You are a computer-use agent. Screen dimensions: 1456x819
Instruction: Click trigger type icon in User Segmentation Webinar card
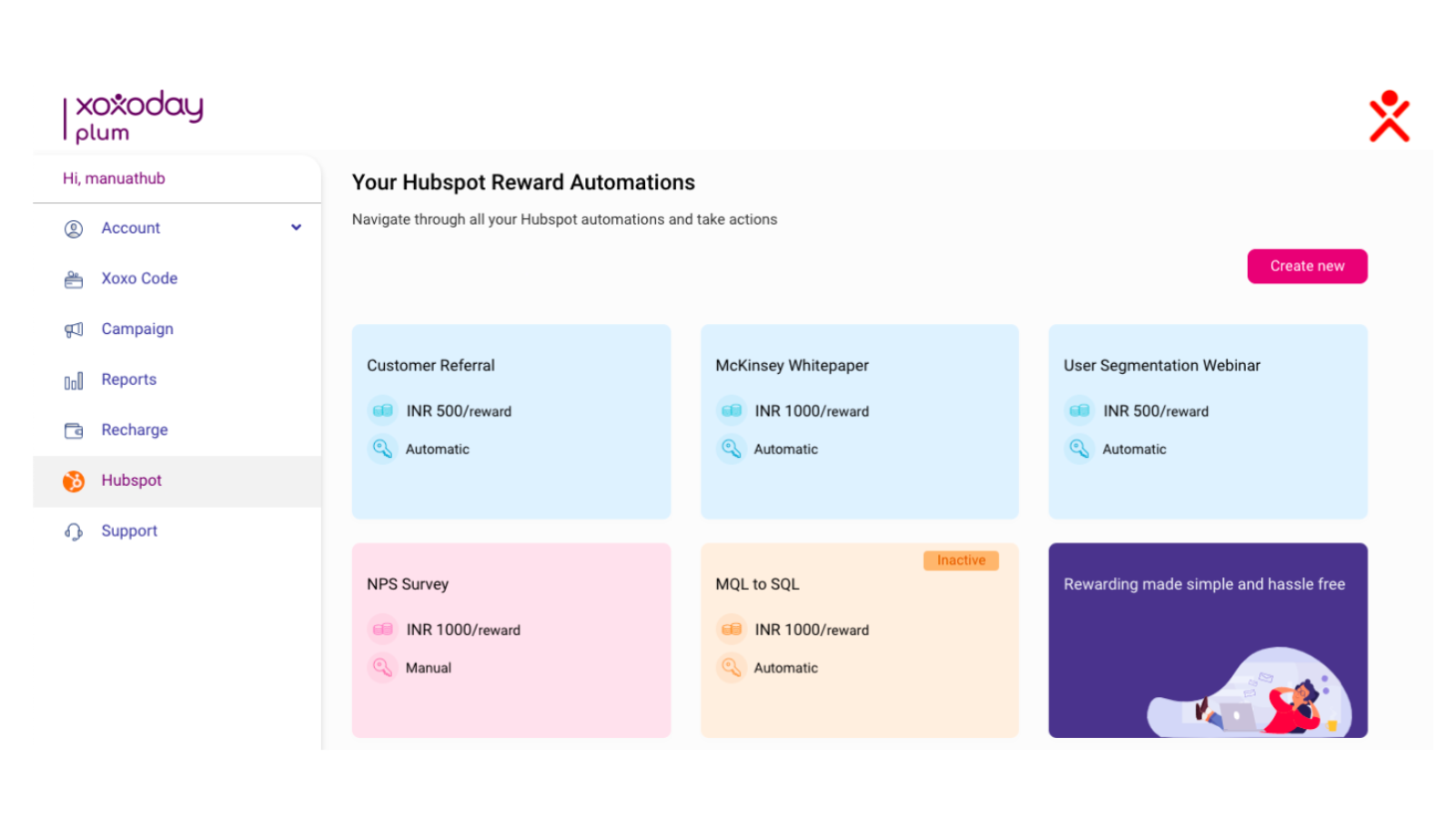coord(1079,449)
